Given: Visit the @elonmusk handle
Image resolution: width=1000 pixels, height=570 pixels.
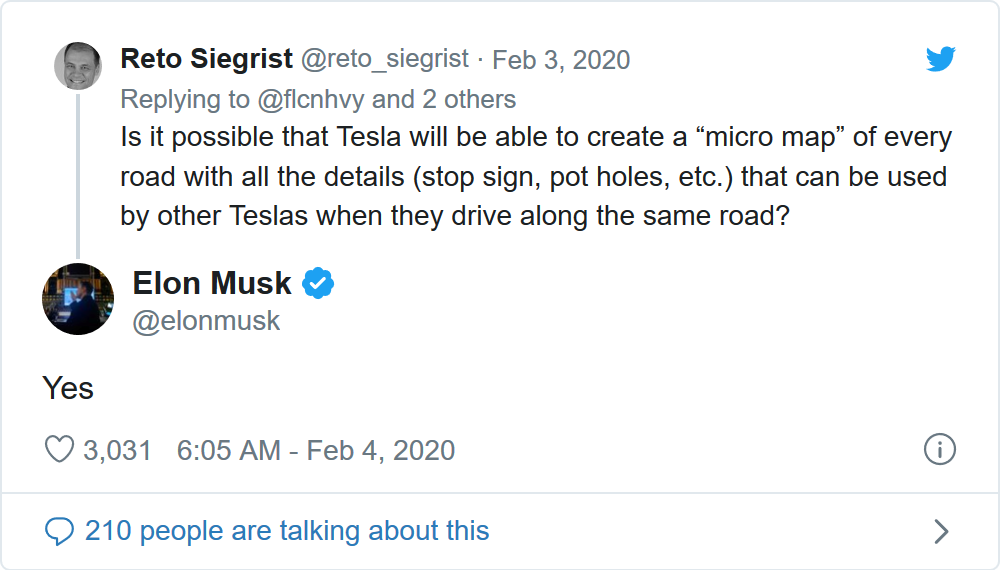Looking at the screenshot, I should click(207, 321).
